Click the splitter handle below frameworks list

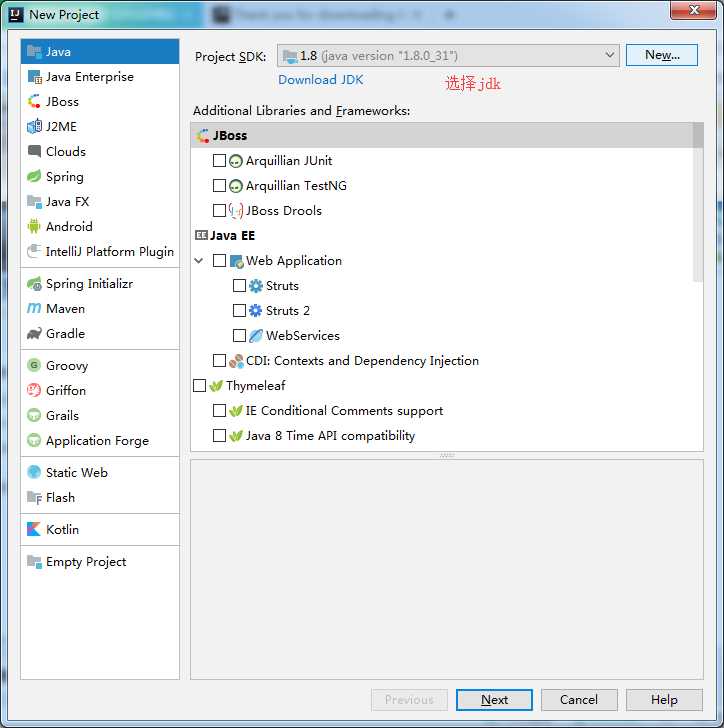pyautogui.click(x=447, y=455)
